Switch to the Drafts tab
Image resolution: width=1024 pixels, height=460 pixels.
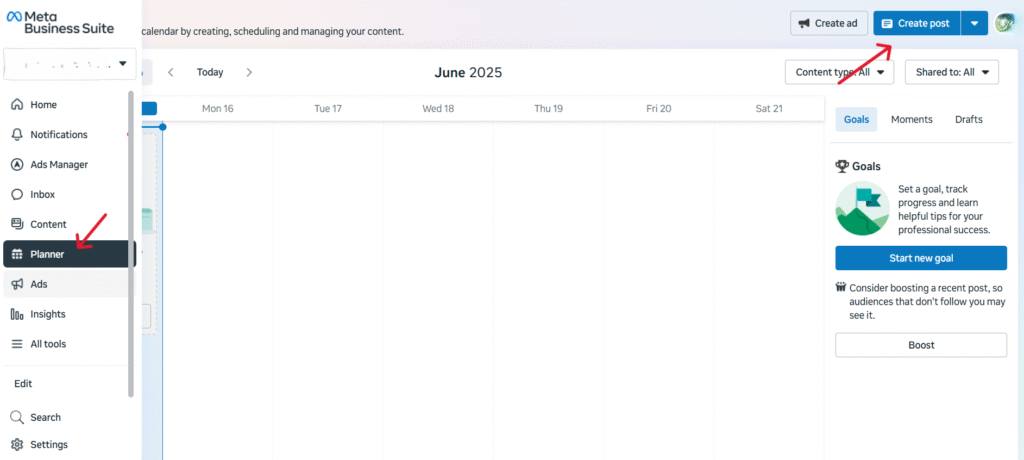pyautogui.click(x=968, y=119)
